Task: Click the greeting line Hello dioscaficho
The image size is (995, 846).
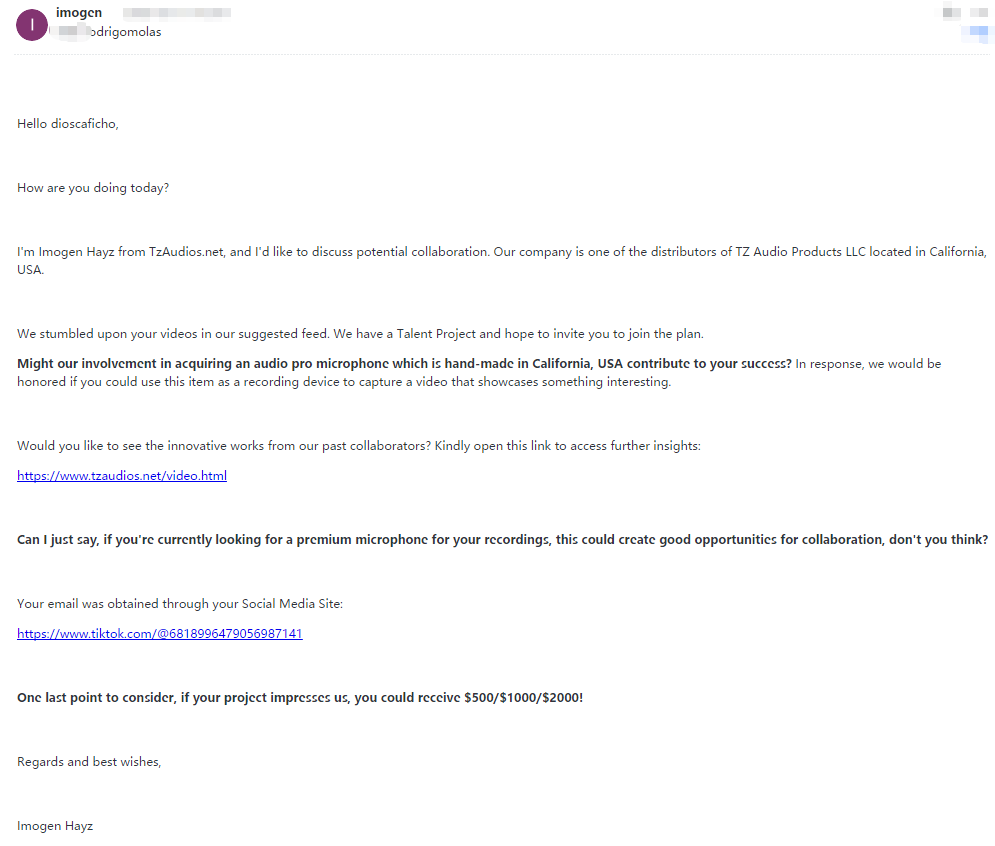Action: [68, 124]
